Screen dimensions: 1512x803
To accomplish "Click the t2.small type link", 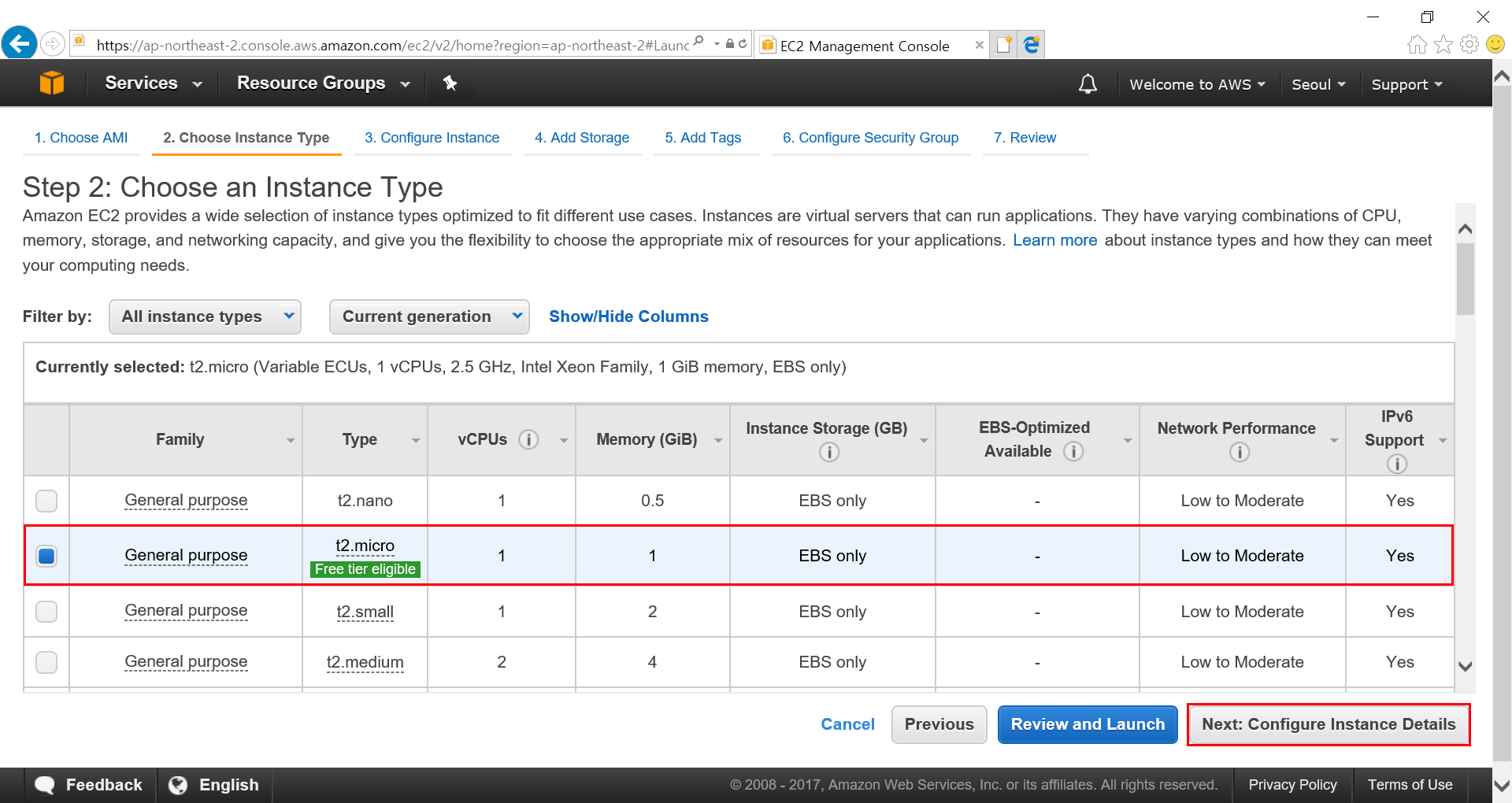I will coord(365,612).
